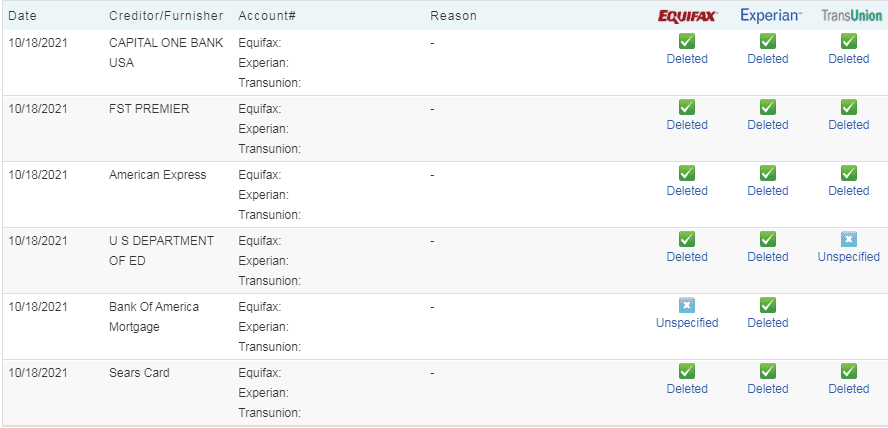Open the Unspecified link for U S Department of ED
This screenshot has height=428, width=888.
point(849,257)
